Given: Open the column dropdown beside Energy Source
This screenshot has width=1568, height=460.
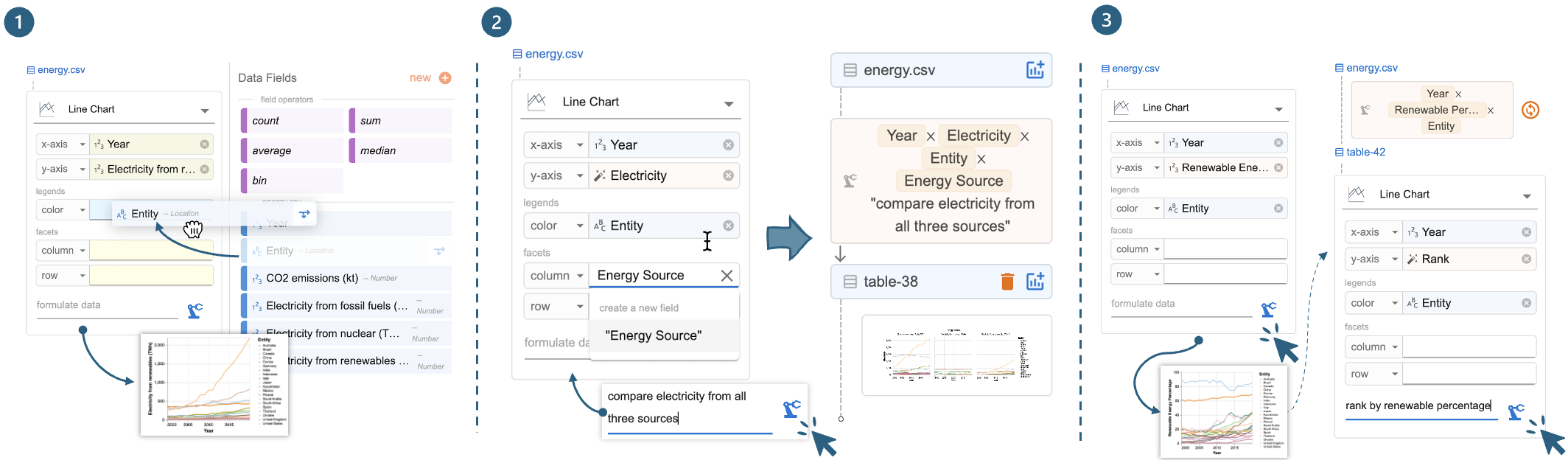Looking at the screenshot, I should 581,276.
